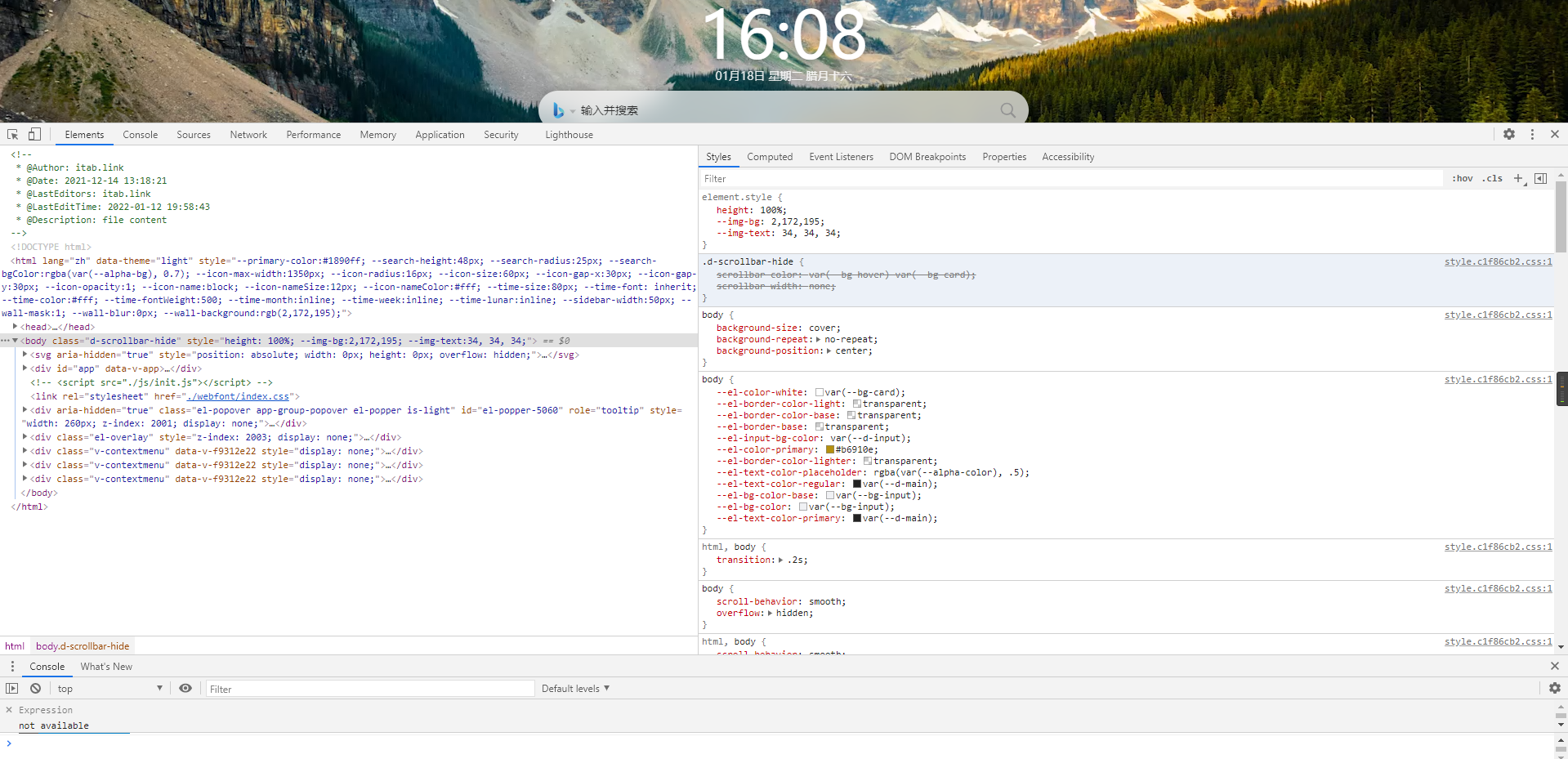Open the Performance tab

pos(314,135)
